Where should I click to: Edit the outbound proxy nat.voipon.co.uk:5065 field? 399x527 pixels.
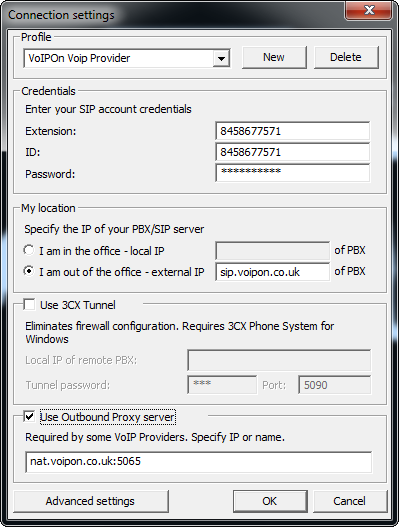[x=198, y=462]
